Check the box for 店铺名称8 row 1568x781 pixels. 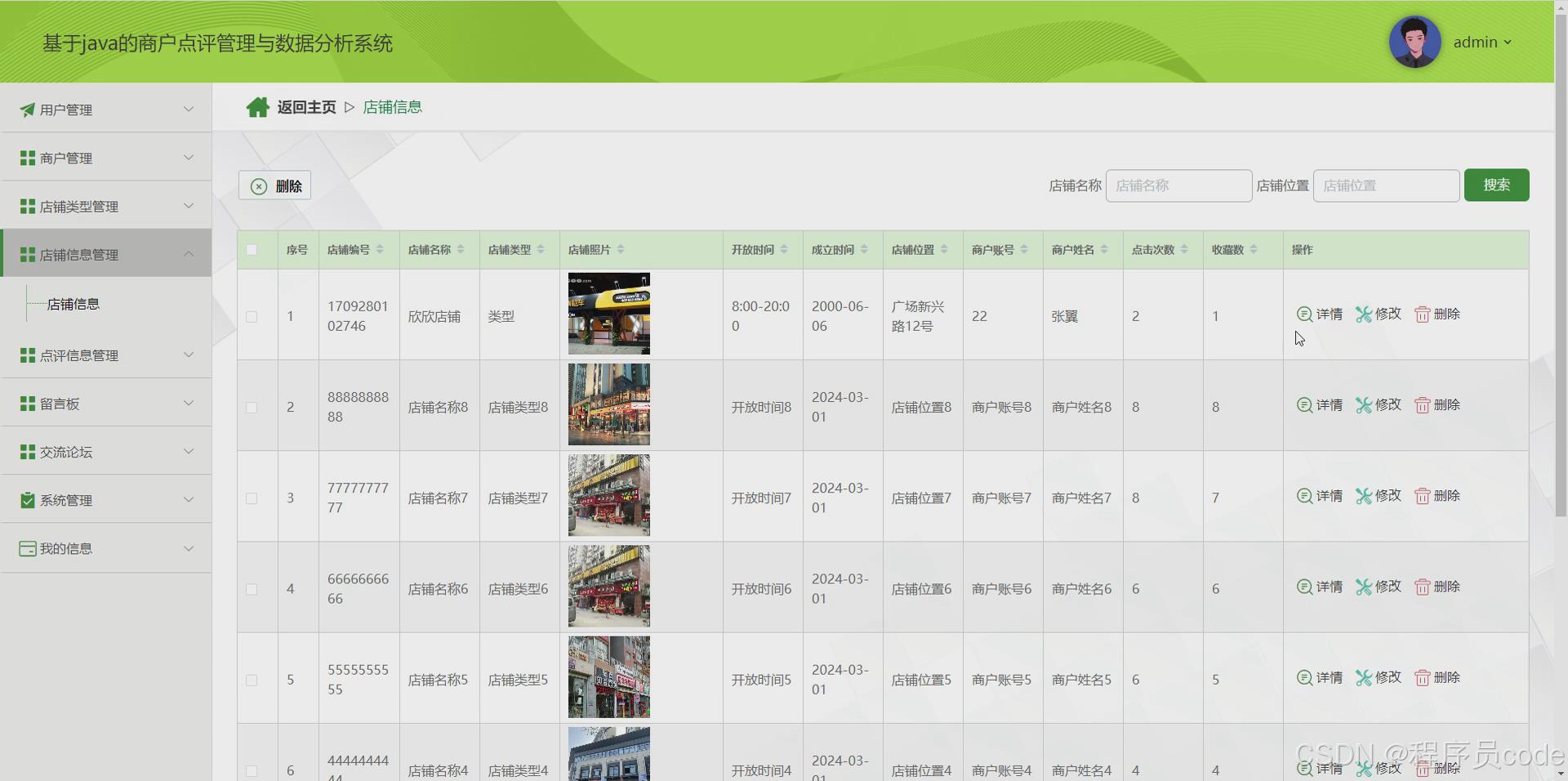pyautogui.click(x=252, y=408)
